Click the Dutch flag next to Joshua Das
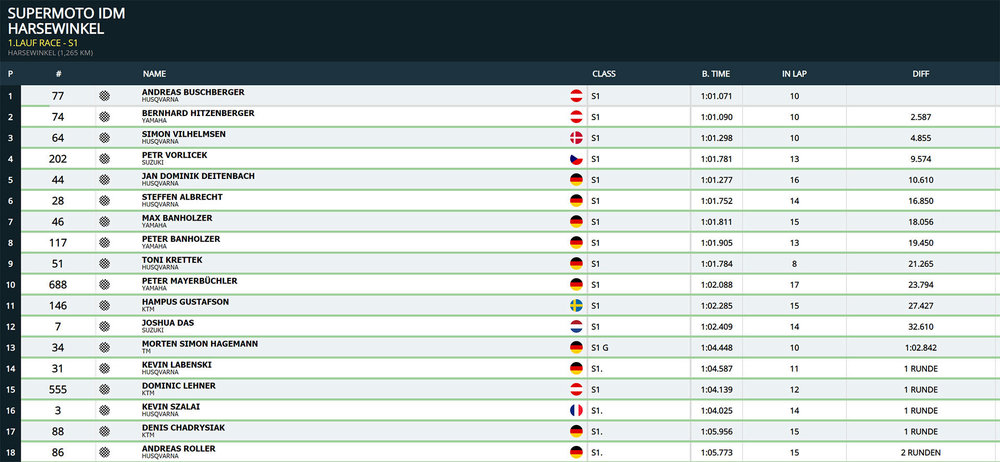This screenshot has height=462, width=1000. tap(576, 327)
